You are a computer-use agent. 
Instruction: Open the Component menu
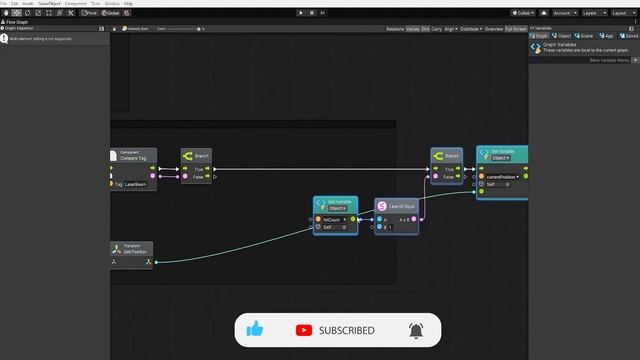click(x=76, y=3)
